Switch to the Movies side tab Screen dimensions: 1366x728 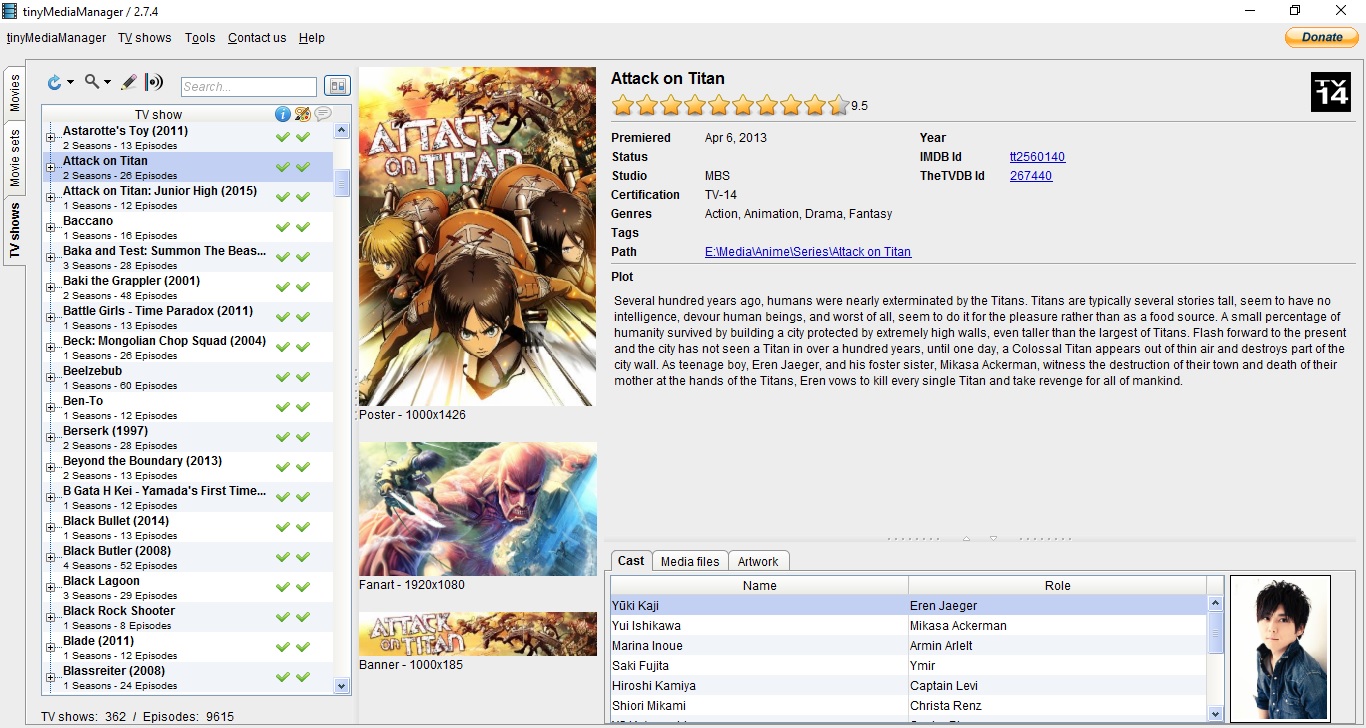click(x=14, y=93)
